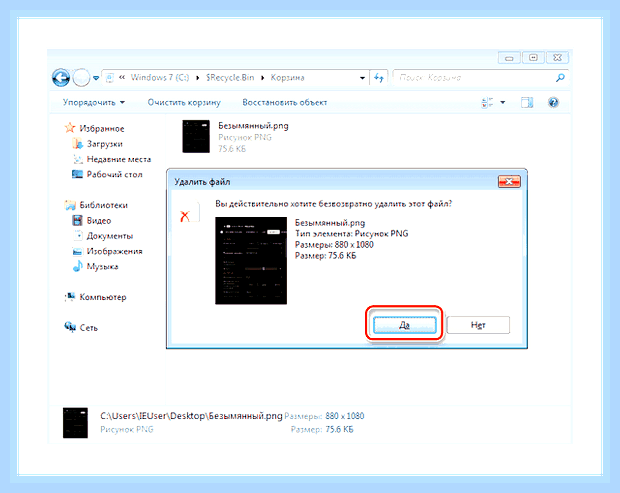Click the Загрузки folder icon
Viewport: 620px width, 493px height.
click(78, 143)
